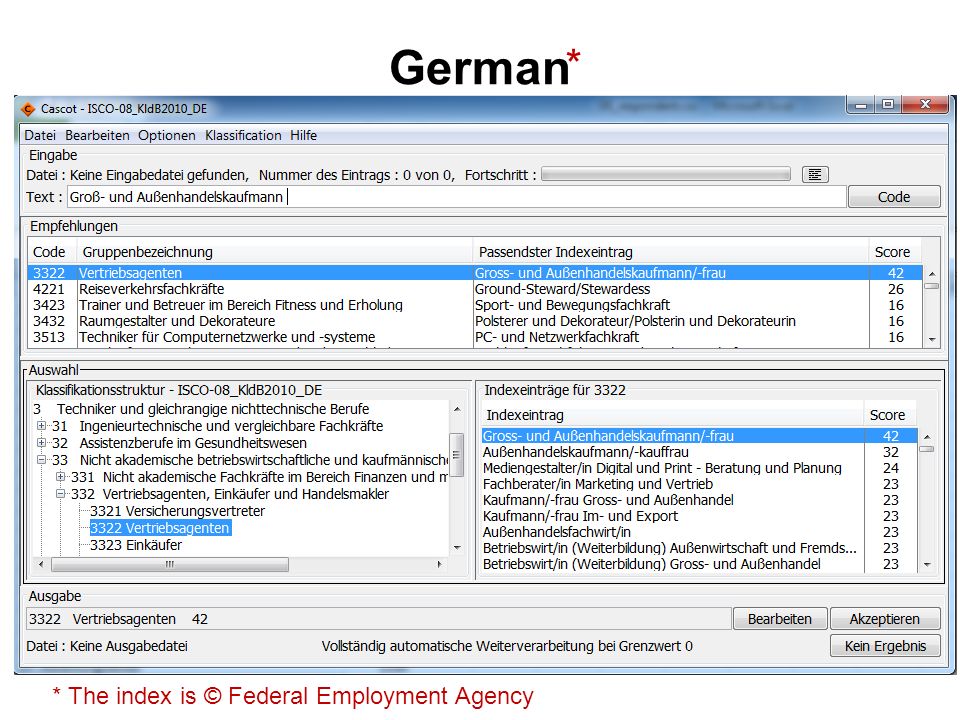The width and height of the screenshot is (960, 720).
Task: Select index entry Außenhandelskaufmann/-kauffrau
Action: pyautogui.click(x=699, y=452)
